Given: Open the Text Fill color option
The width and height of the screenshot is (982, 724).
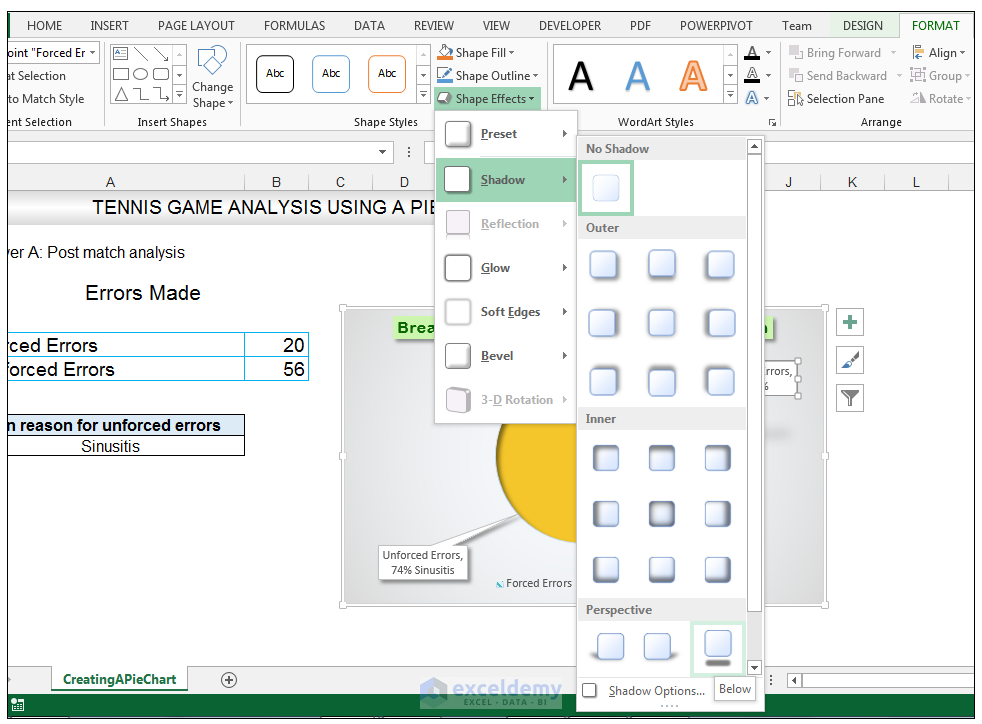Looking at the screenshot, I should (x=758, y=53).
